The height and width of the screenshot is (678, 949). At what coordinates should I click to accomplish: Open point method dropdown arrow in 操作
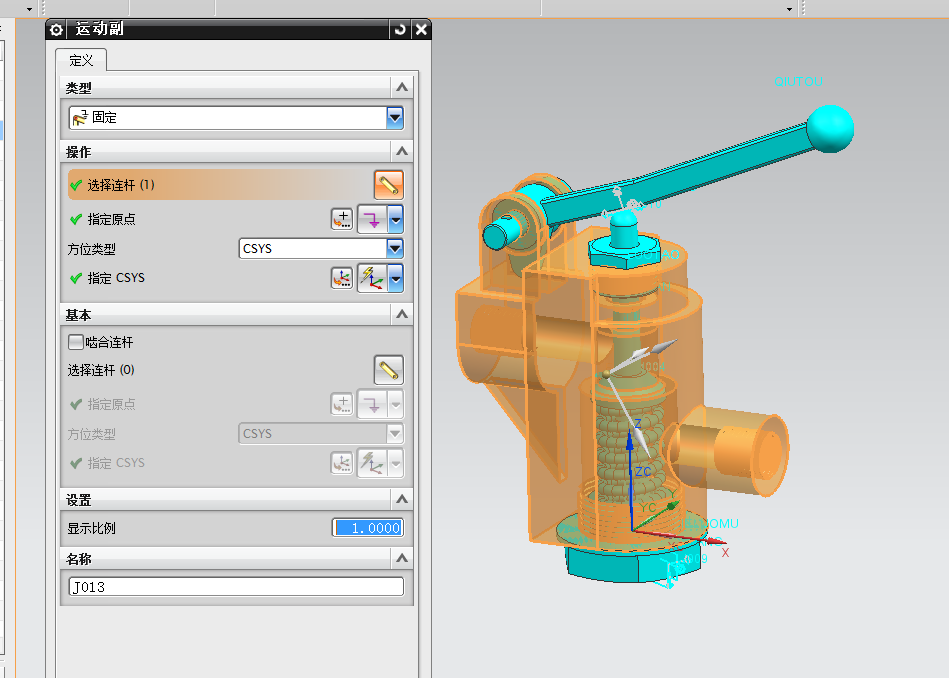tap(395, 219)
